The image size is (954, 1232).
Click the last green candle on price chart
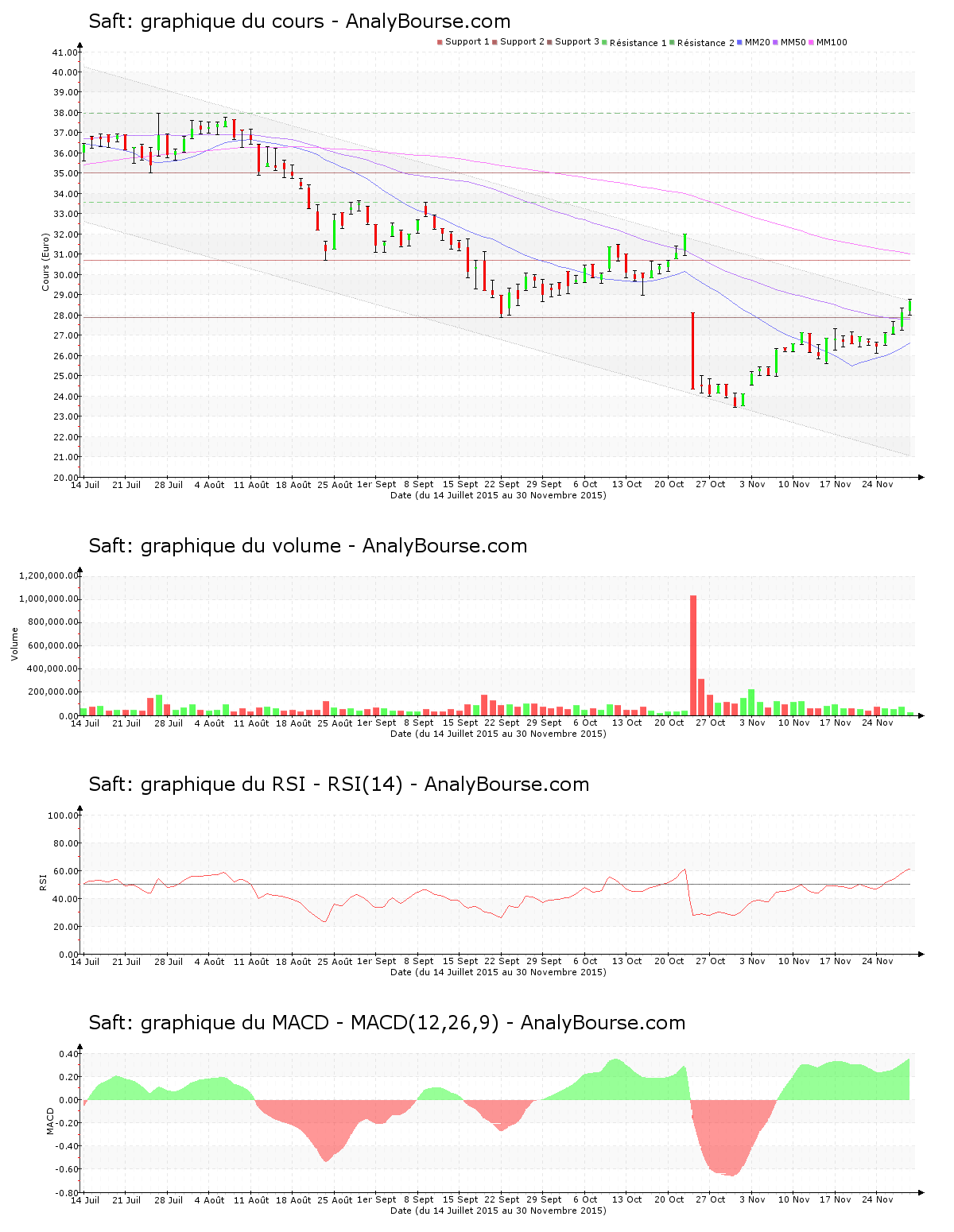(909, 307)
